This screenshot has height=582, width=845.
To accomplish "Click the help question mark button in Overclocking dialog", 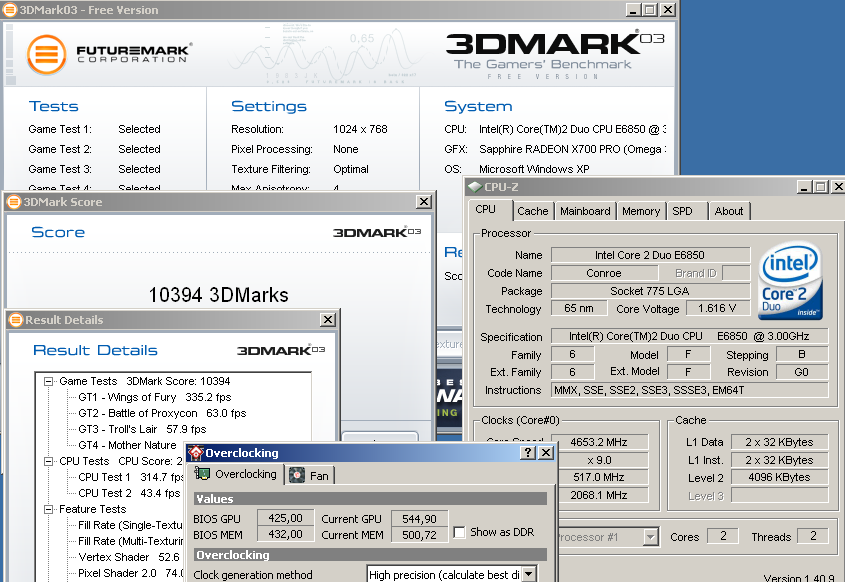I will point(528,453).
